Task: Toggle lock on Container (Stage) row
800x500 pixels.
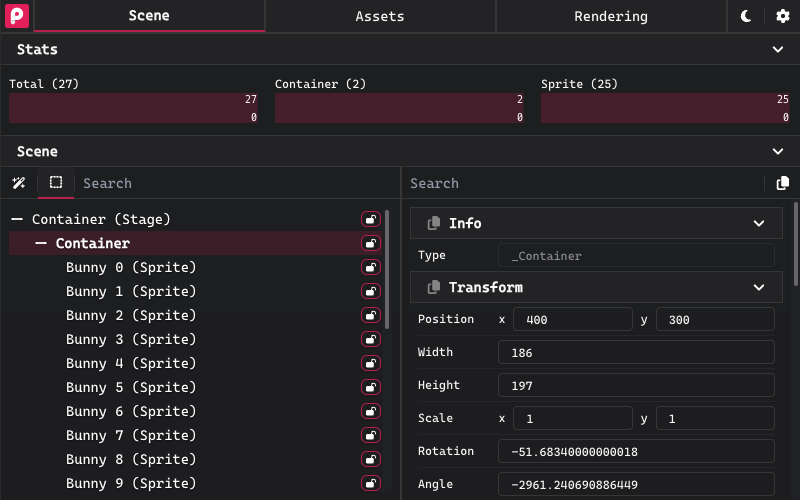Action: pos(371,219)
